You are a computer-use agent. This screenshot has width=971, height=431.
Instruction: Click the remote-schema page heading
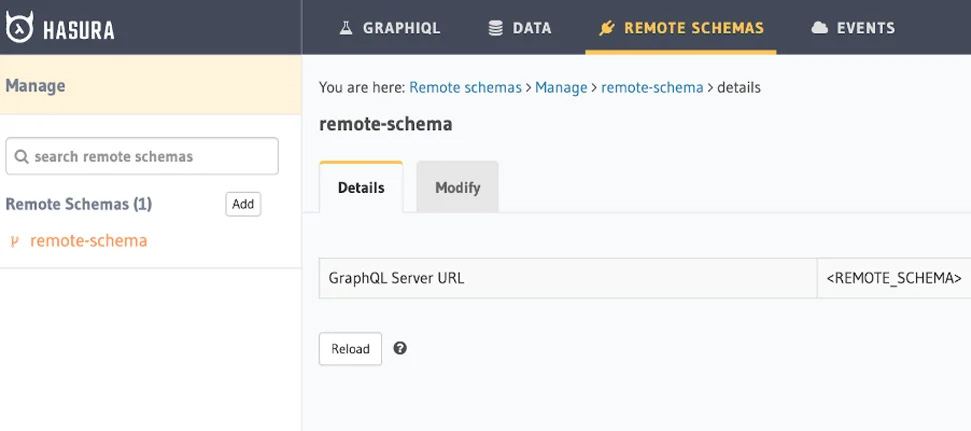pos(386,124)
